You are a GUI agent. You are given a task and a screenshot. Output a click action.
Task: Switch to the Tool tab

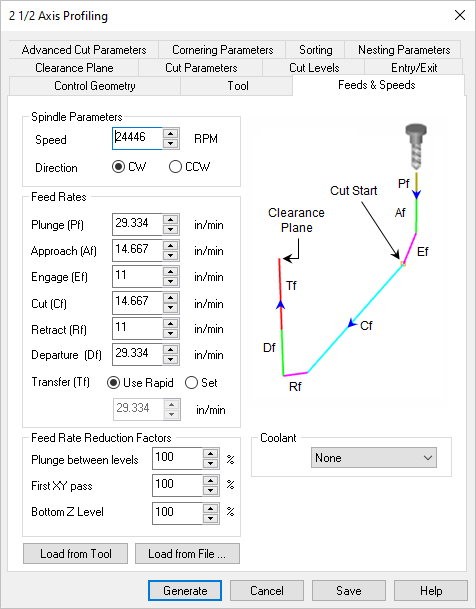[x=237, y=86]
